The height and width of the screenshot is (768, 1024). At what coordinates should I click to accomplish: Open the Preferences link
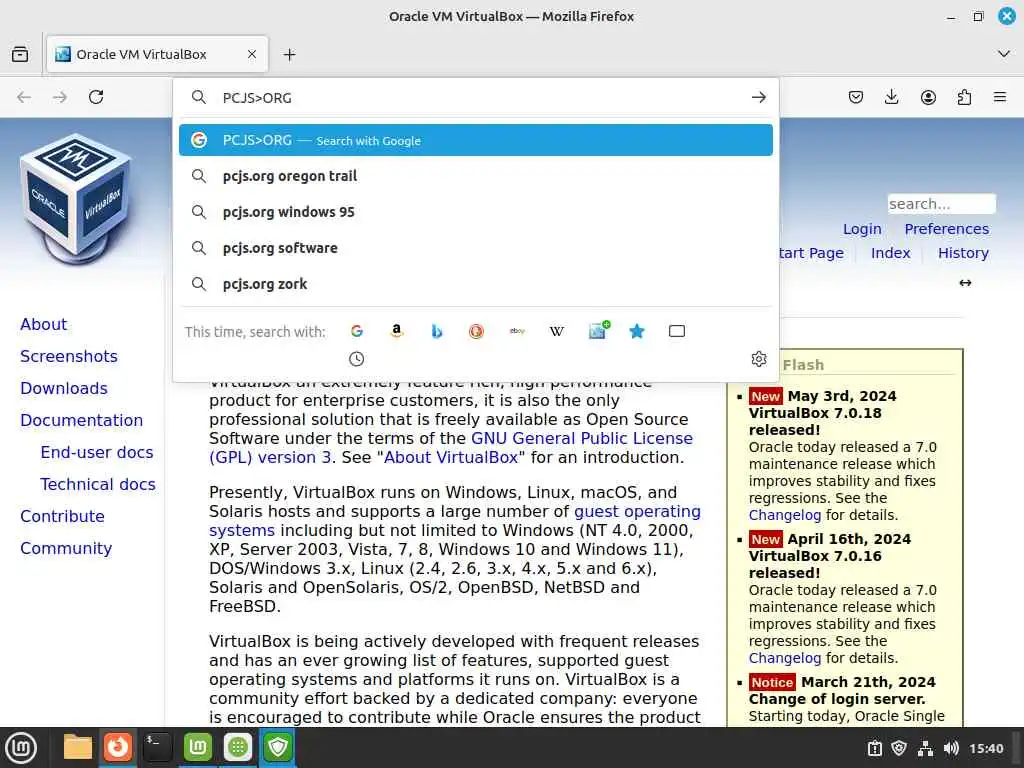pyautogui.click(x=946, y=229)
